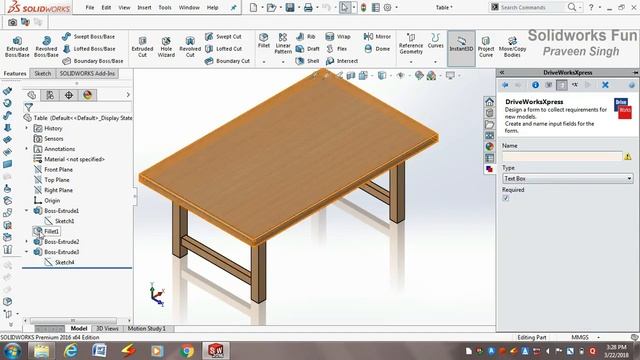Click the Boundary Boss/Base tool

(93, 61)
